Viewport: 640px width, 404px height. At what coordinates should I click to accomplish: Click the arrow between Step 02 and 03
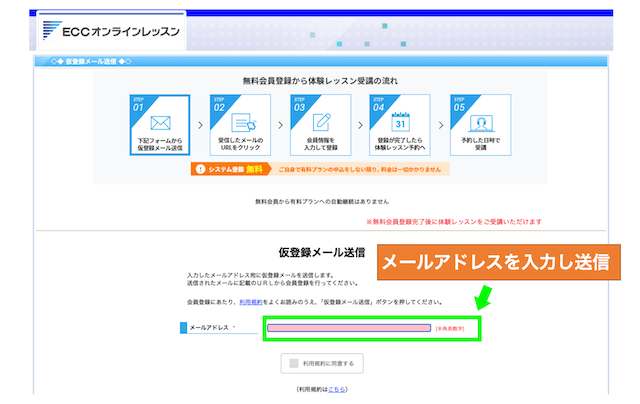tap(280, 125)
